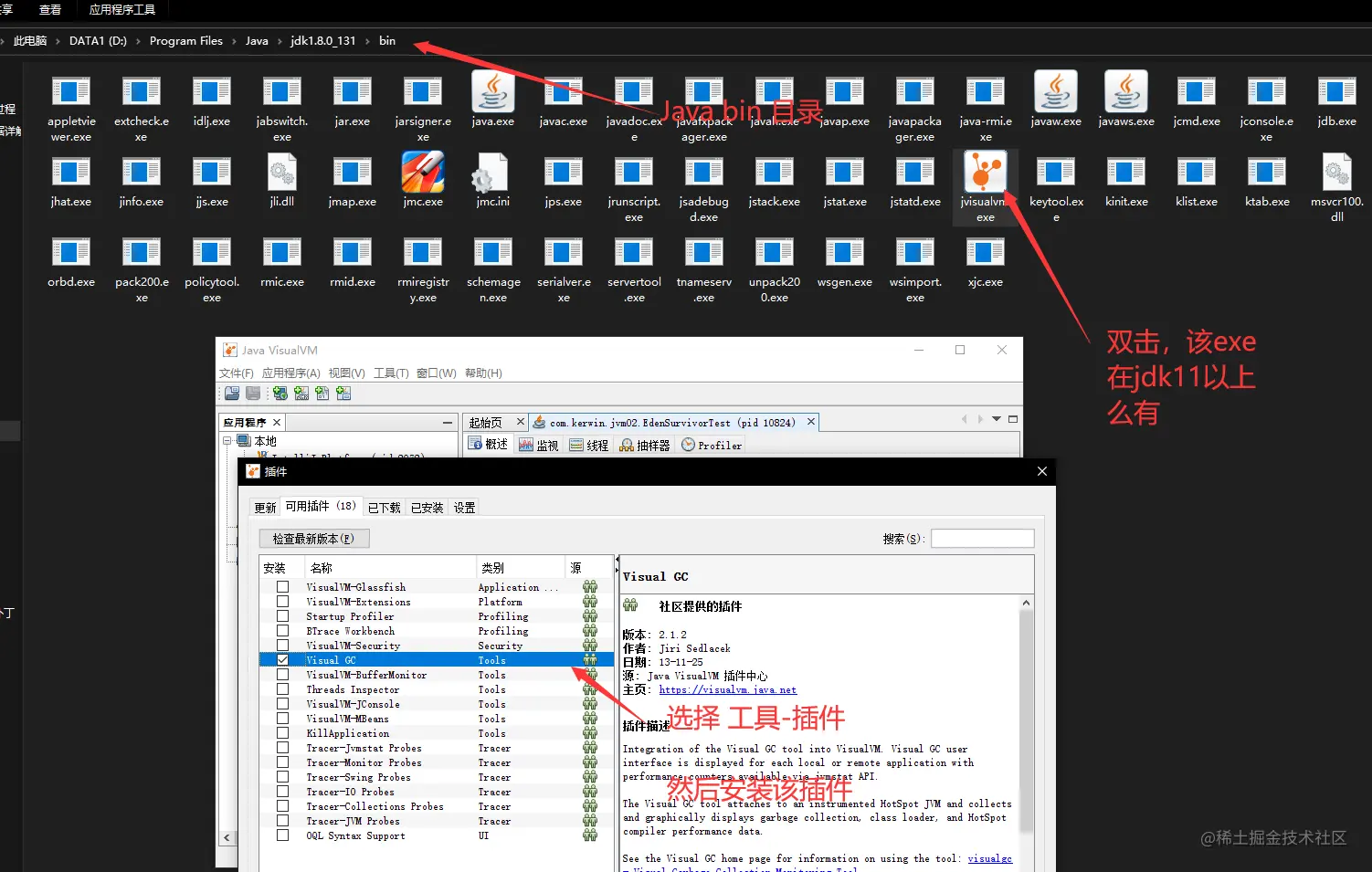Select the jvisualvm.exe file icon
Image resolution: width=1372 pixels, height=872 pixels.
(986, 172)
